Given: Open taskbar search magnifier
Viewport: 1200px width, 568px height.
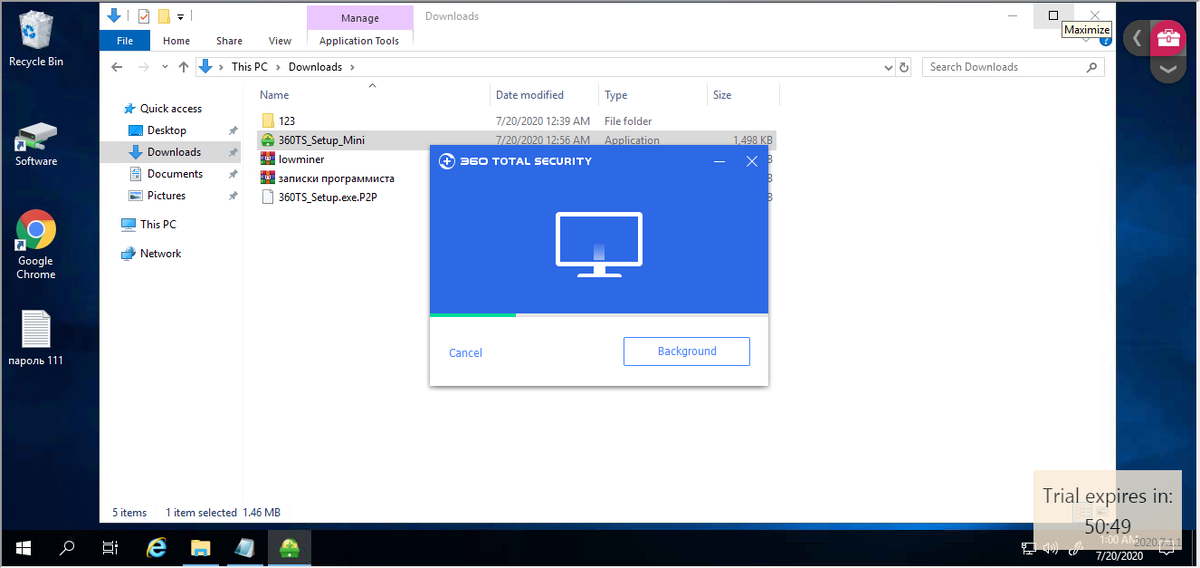Looking at the screenshot, I should pyautogui.click(x=68, y=547).
